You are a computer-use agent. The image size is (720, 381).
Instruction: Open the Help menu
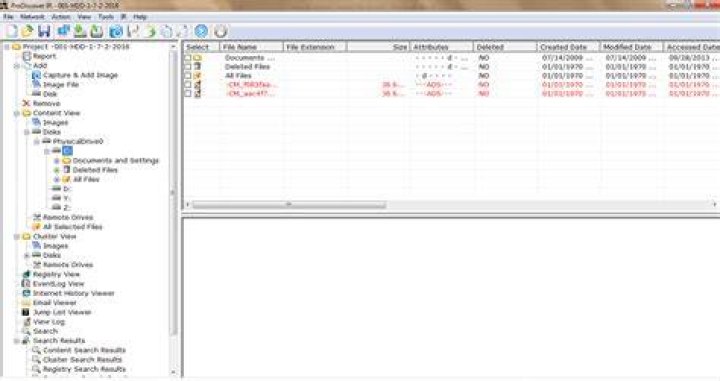tap(140, 17)
